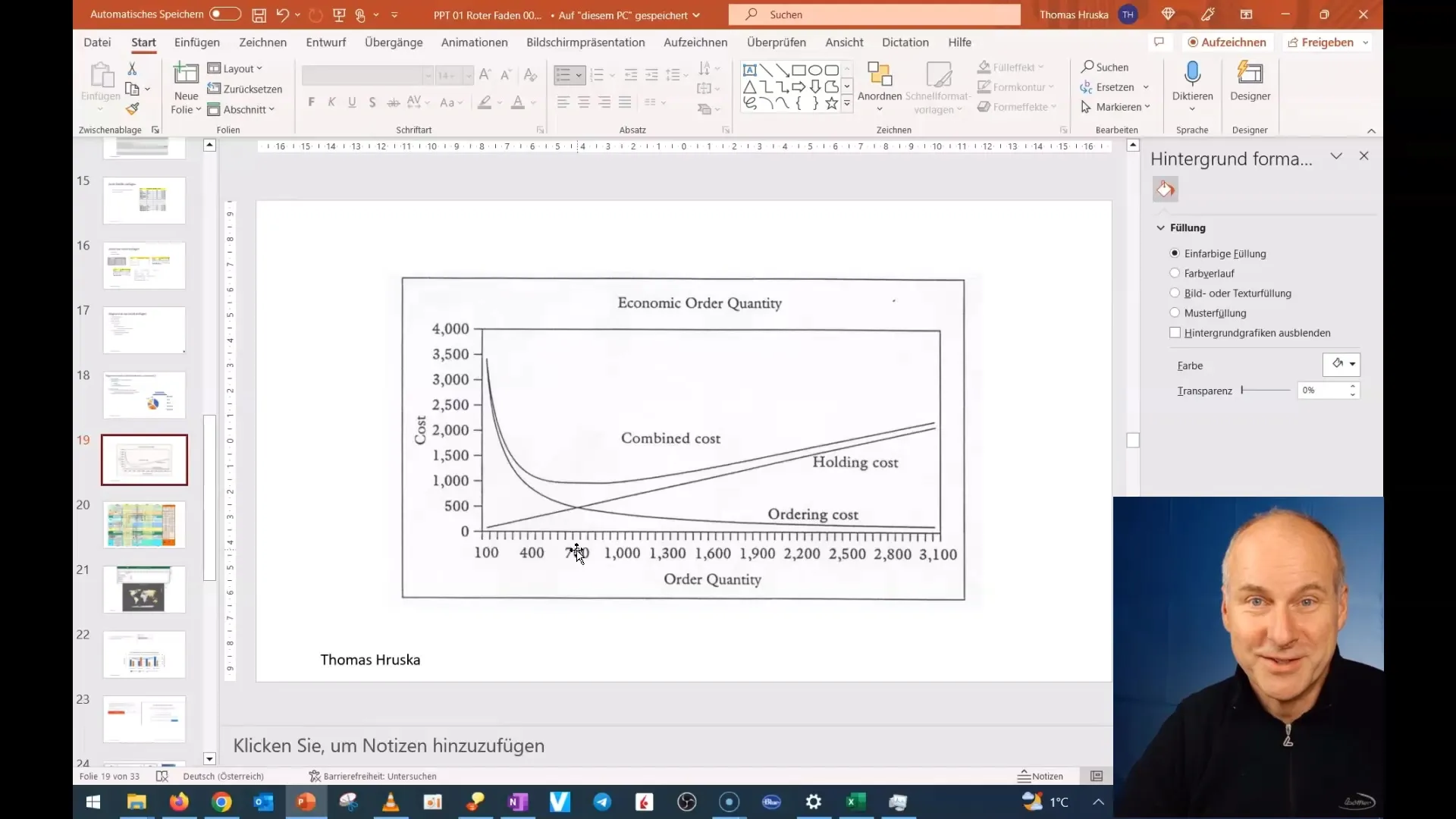Toggle the Notizen button in status bar
This screenshot has height=819, width=1456.
[1040, 776]
